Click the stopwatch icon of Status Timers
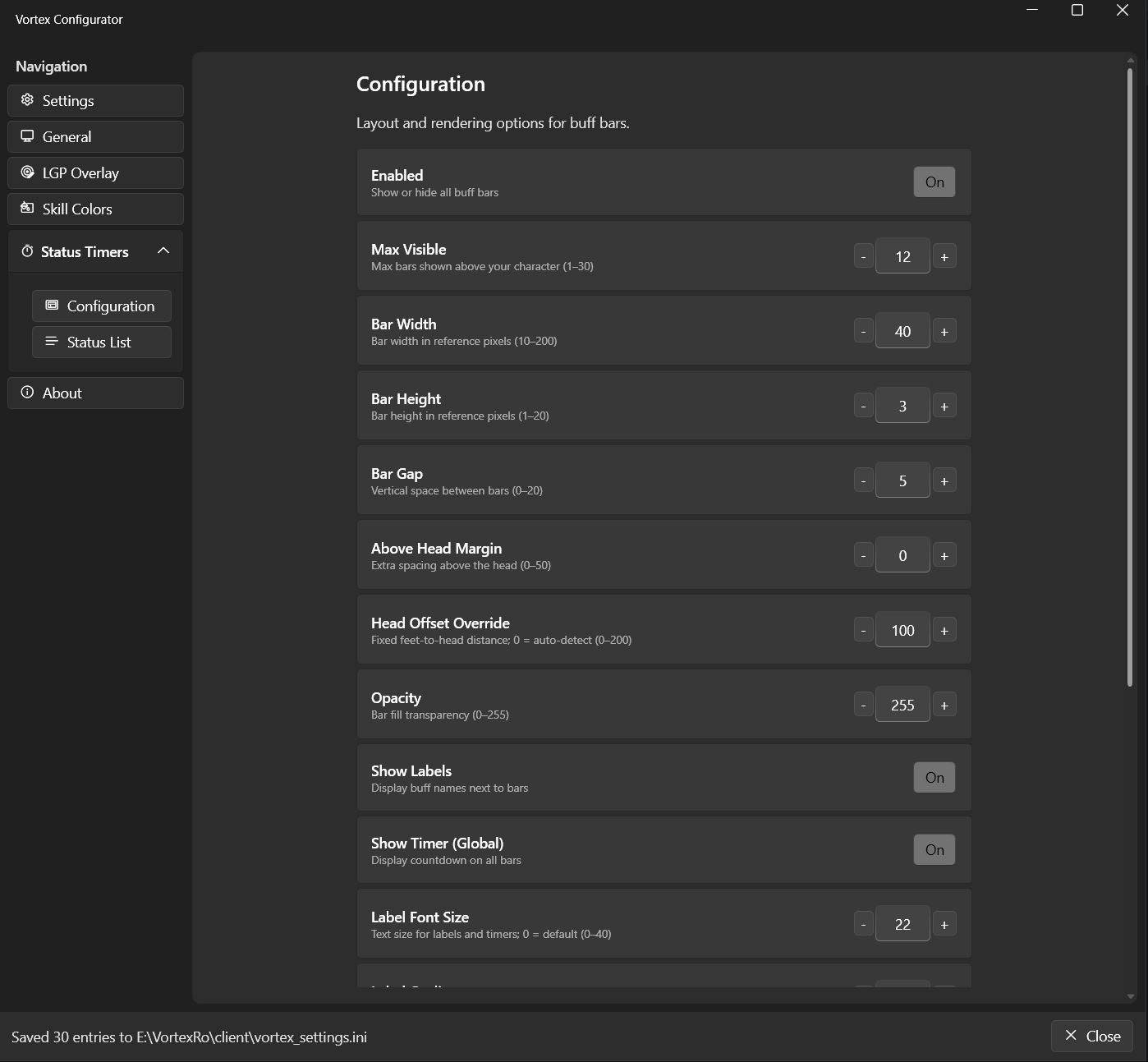1148x1062 pixels. (27, 251)
